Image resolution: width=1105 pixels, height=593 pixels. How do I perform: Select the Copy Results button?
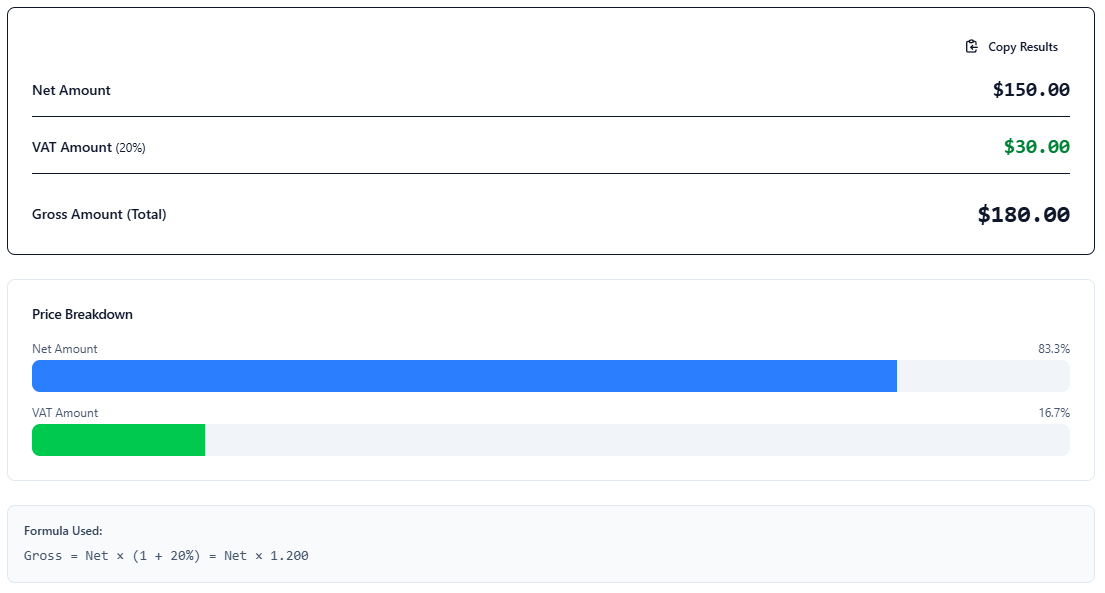coord(1010,46)
